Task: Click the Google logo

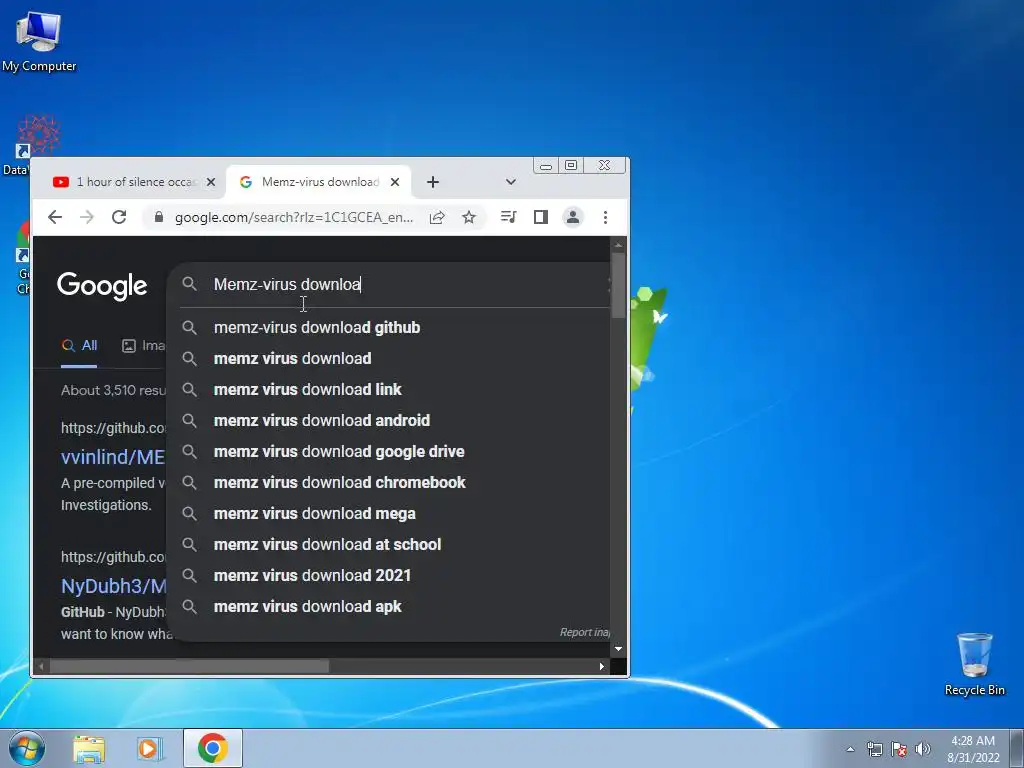Action: pyautogui.click(x=102, y=286)
